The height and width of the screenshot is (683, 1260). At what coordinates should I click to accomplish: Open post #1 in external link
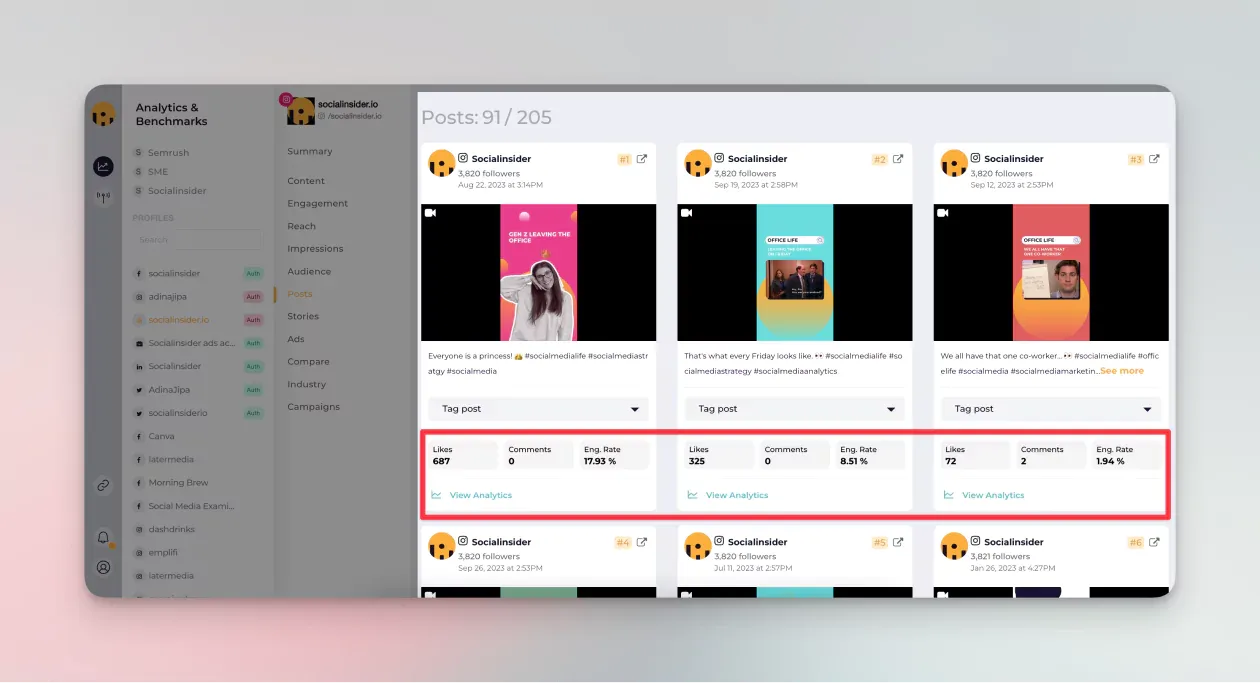(642, 159)
